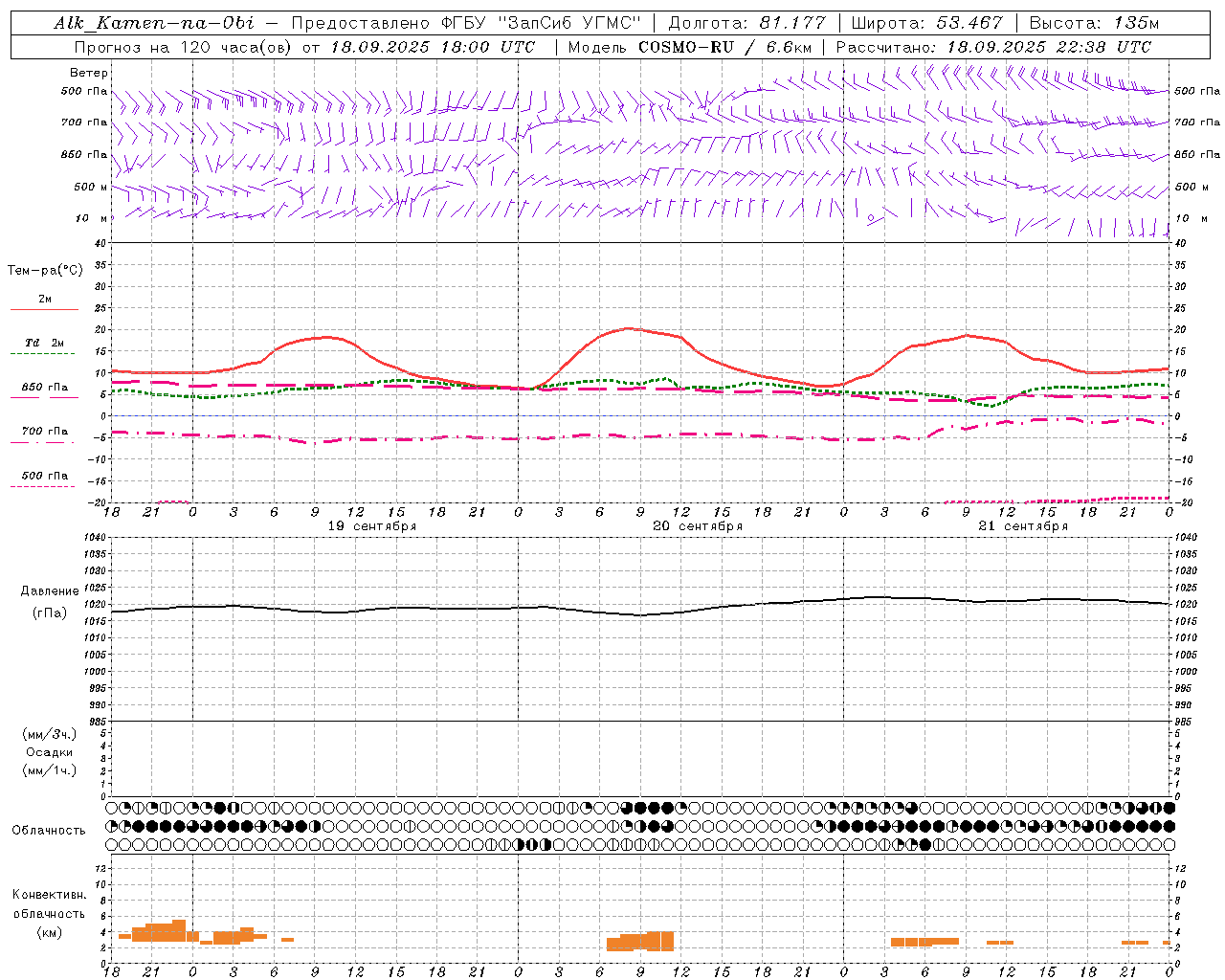Click the (гПа) unit under Давление
1225x980 pixels.
tap(49, 613)
